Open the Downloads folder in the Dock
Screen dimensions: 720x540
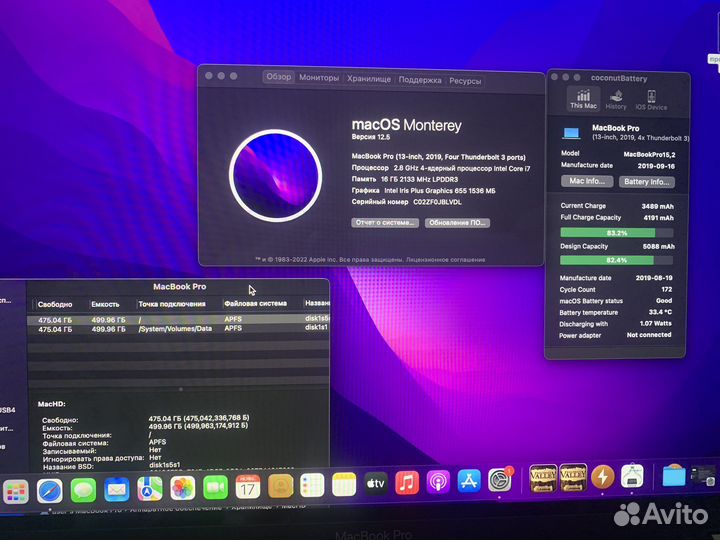674,476
